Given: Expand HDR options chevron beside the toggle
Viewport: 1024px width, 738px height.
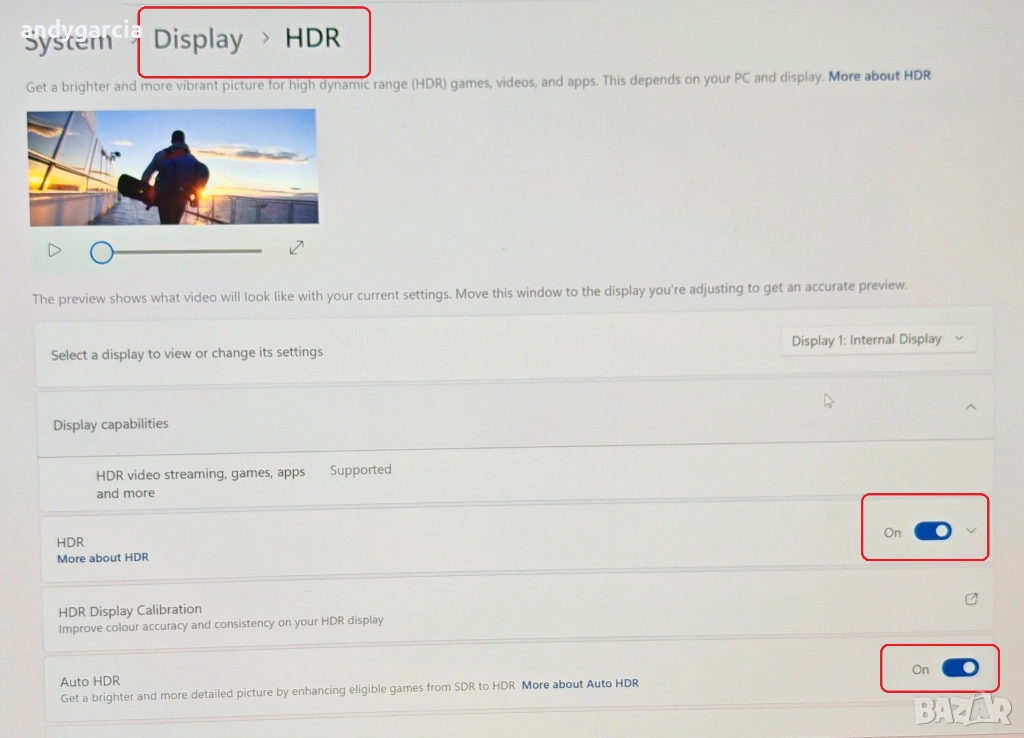Looking at the screenshot, I should click(x=971, y=531).
